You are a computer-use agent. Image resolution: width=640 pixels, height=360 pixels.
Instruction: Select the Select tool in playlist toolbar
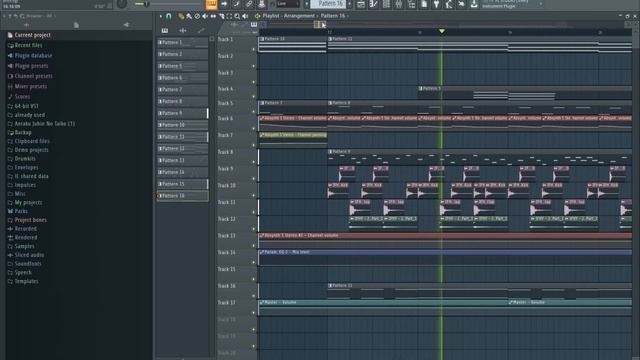[x=229, y=16]
